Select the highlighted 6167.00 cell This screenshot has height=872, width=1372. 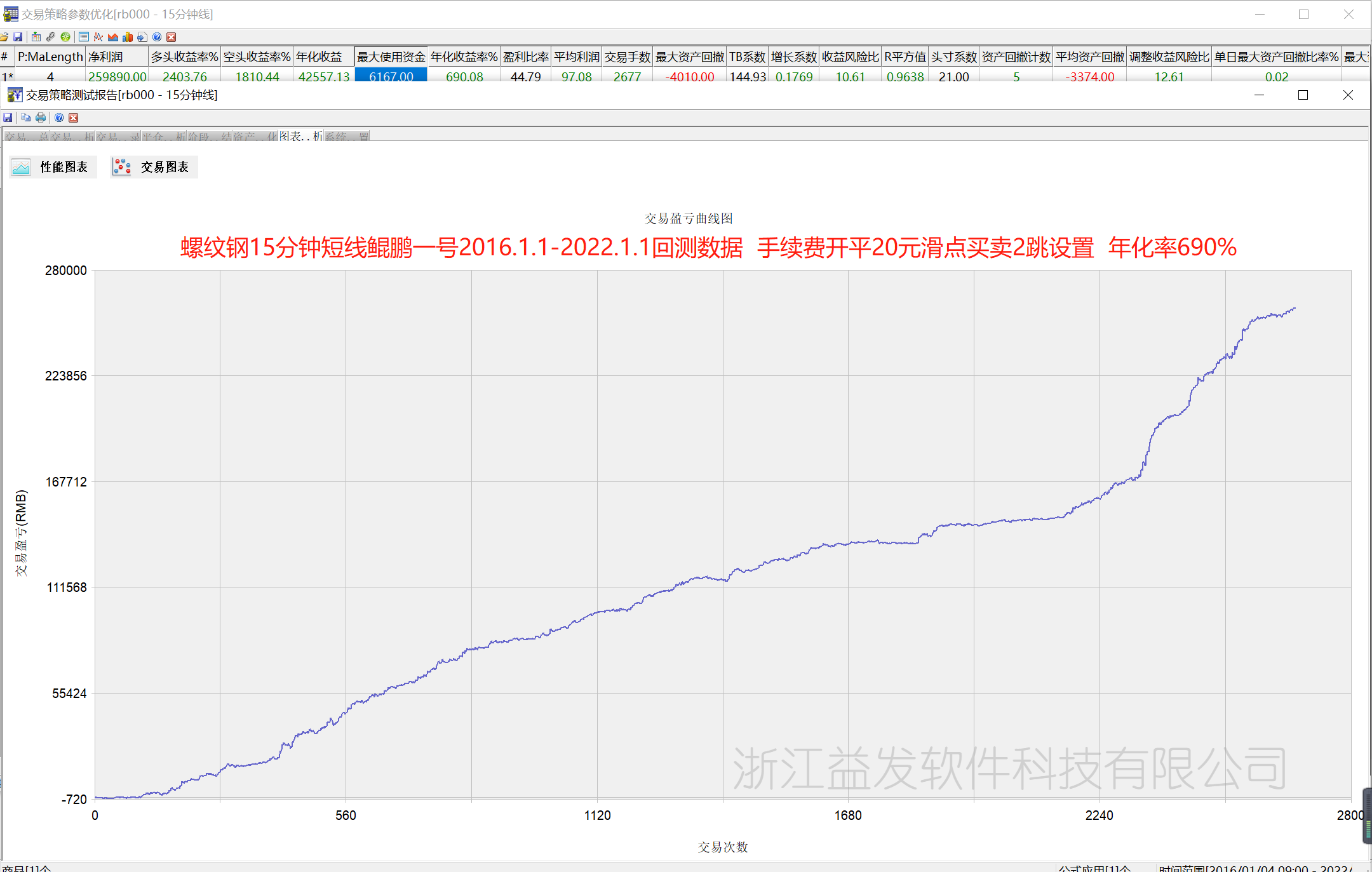391,76
